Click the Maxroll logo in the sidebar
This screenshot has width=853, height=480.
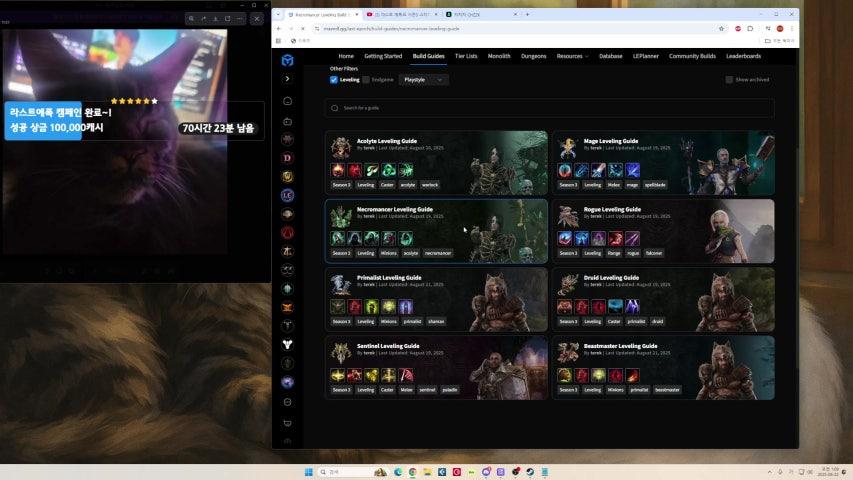tap(287, 60)
